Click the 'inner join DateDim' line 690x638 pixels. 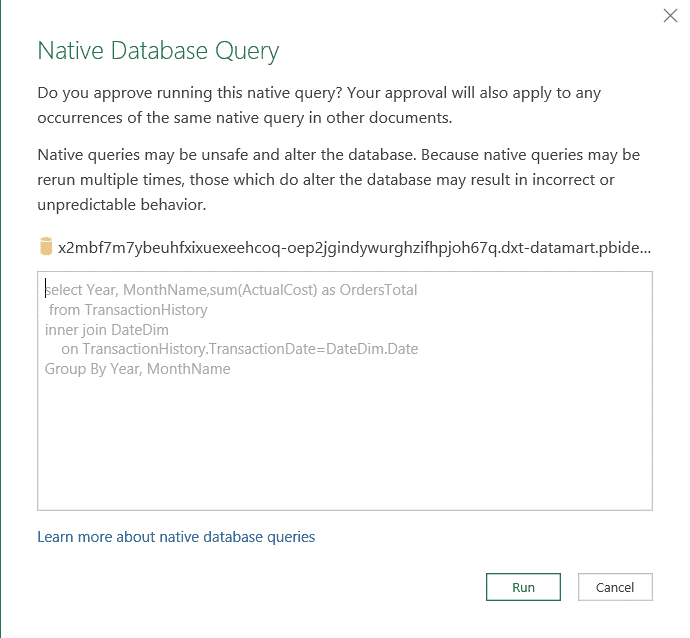coord(106,330)
